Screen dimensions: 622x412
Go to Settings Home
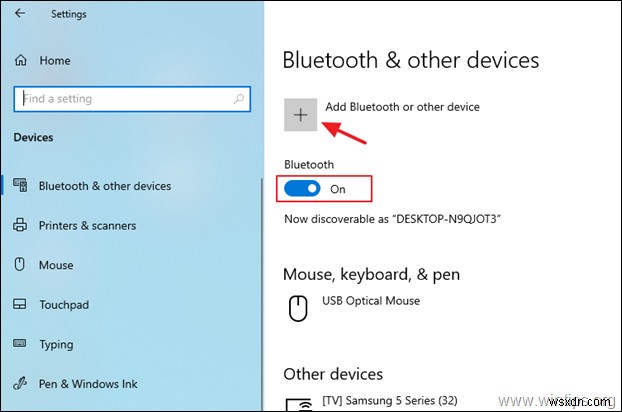point(55,61)
